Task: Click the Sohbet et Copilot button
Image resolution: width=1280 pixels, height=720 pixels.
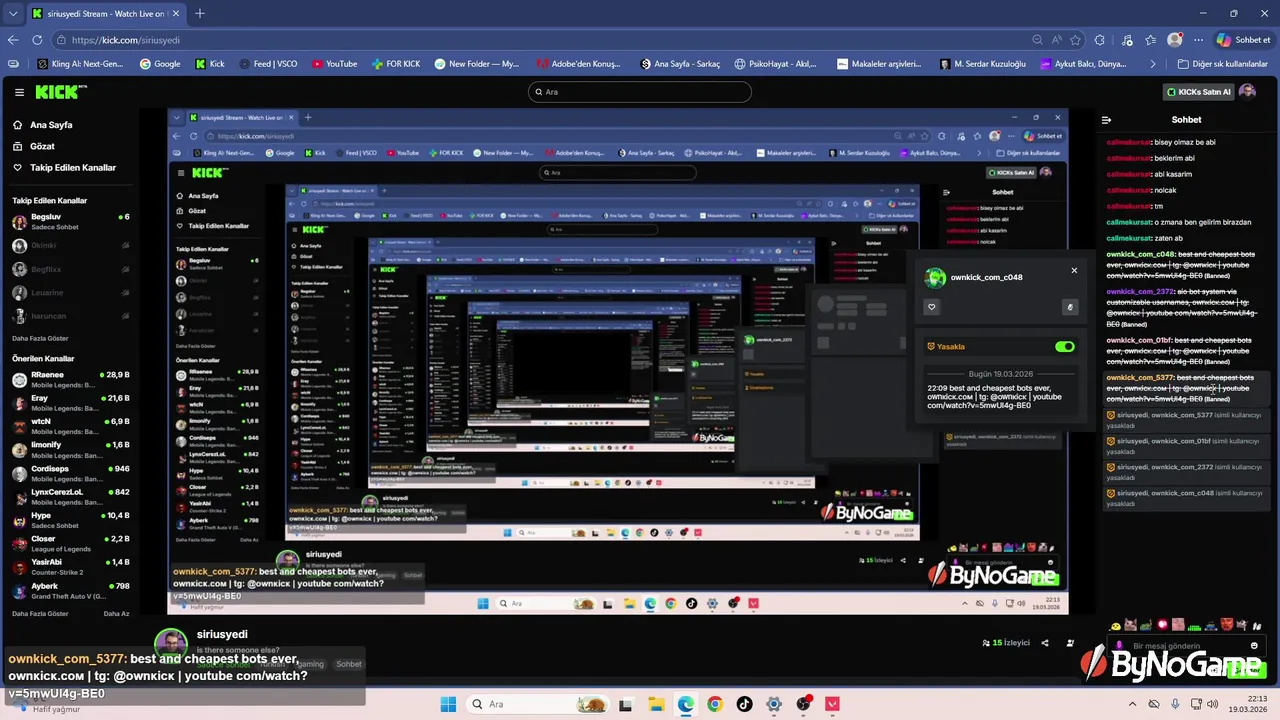Action: (1244, 40)
